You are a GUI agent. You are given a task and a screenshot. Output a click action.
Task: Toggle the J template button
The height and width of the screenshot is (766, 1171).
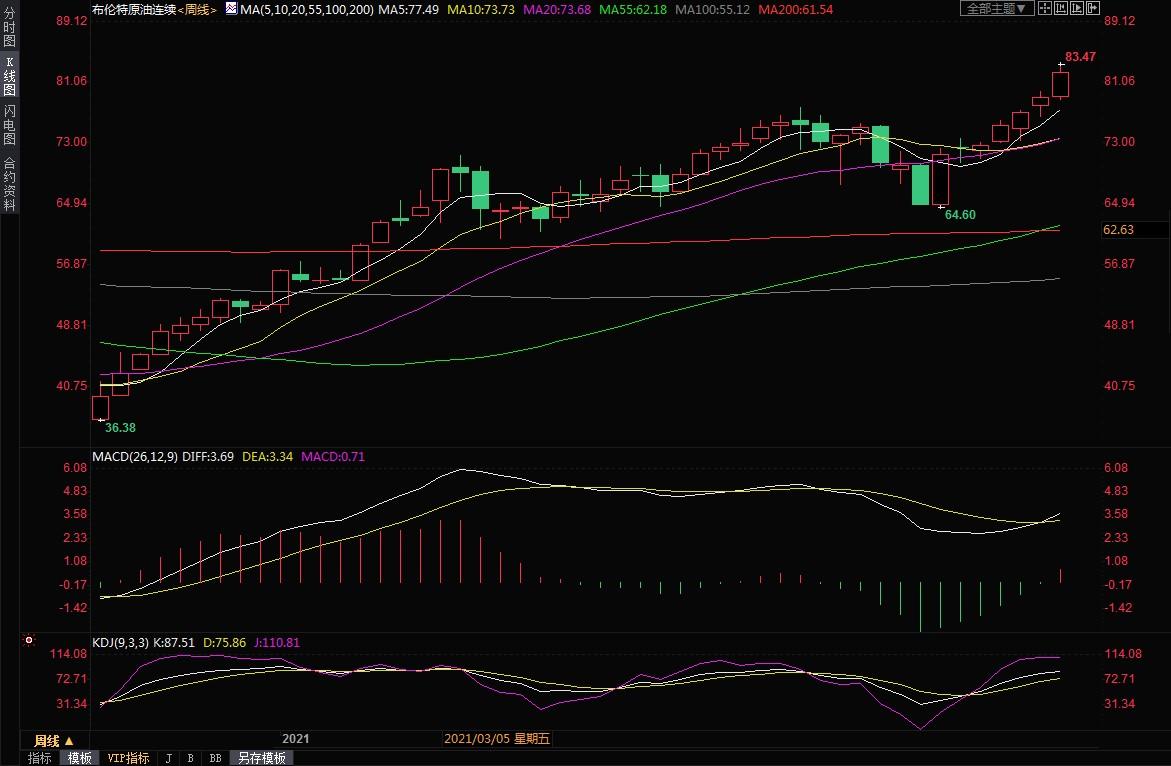coord(168,758)
